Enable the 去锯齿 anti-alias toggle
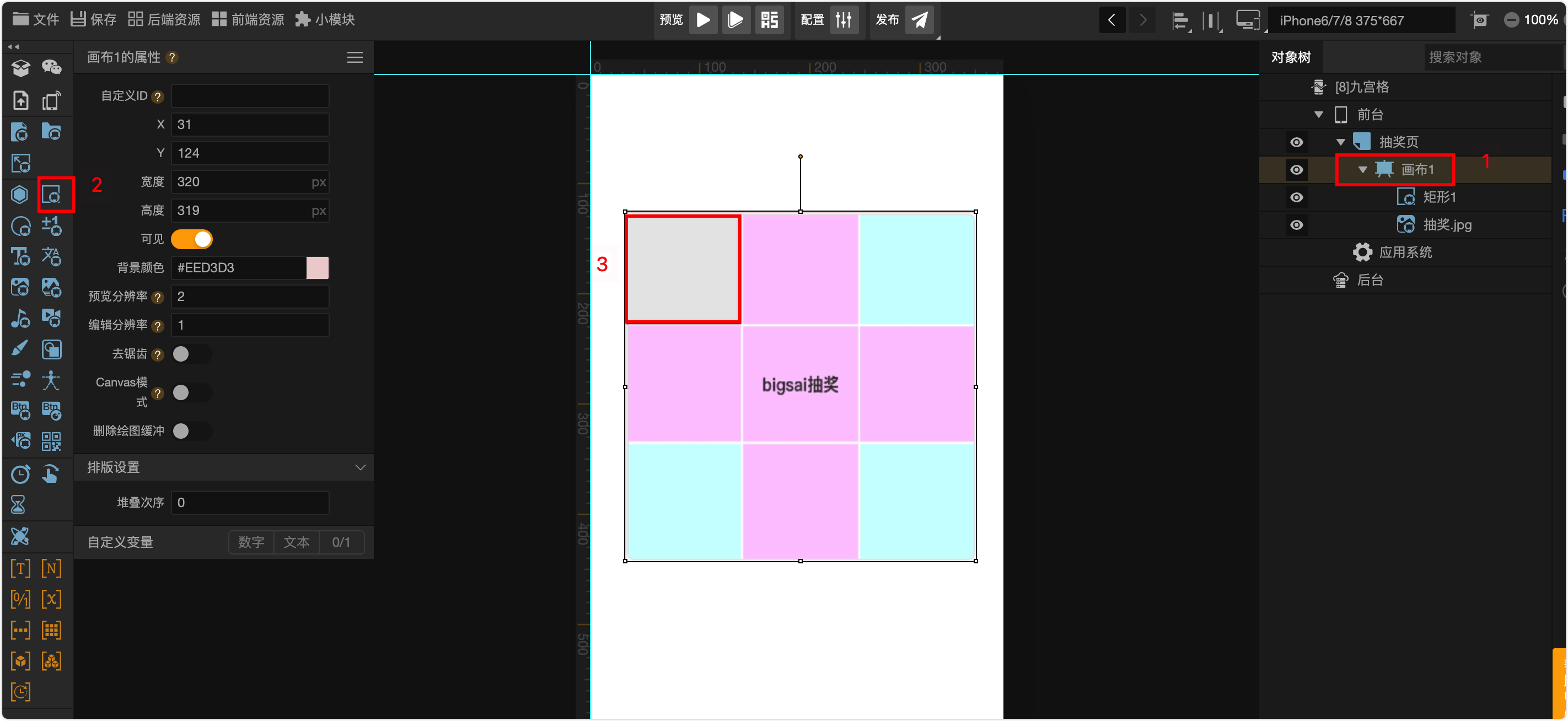The image size is (1568, 721). point(192,354)
